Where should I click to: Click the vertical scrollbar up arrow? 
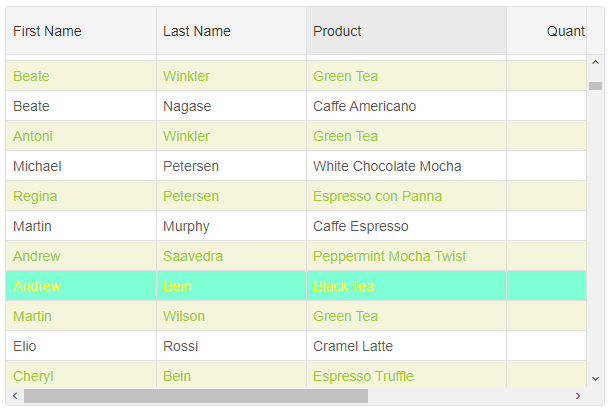click(x=595, y=63)
